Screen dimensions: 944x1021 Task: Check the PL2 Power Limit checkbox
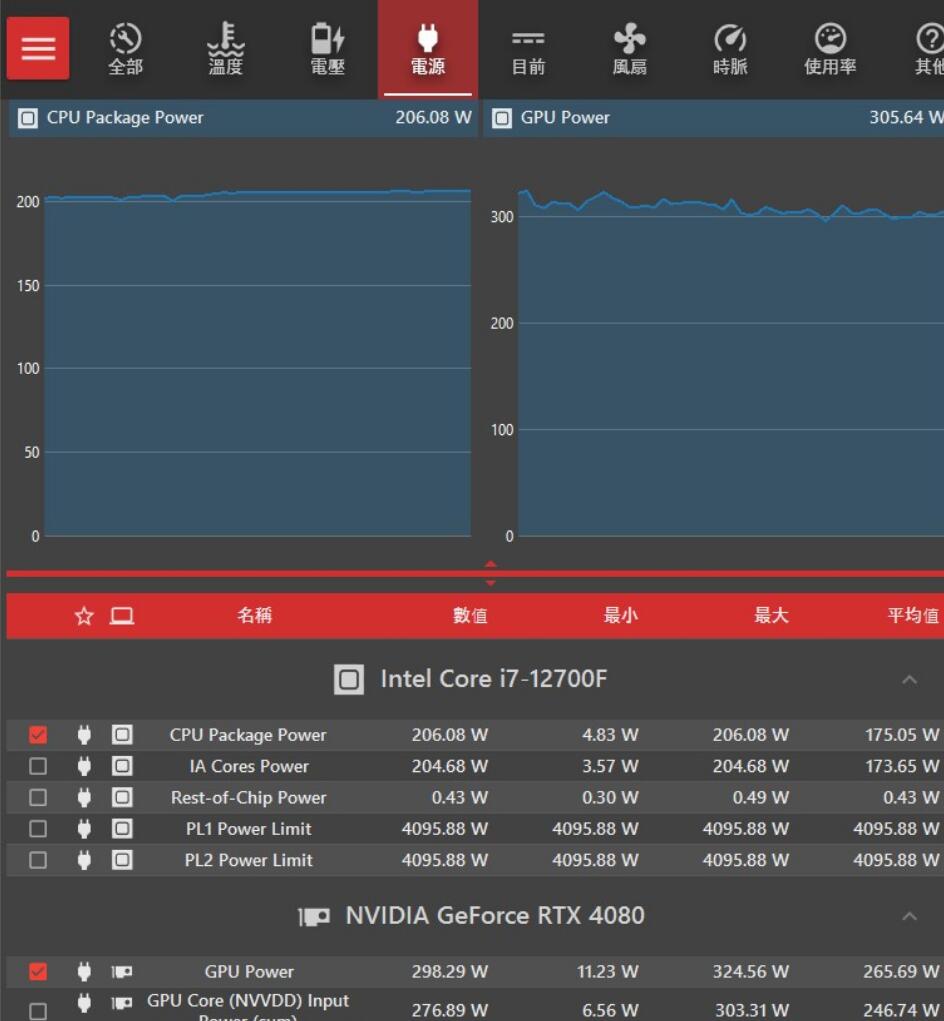pyautogui.click(x=38, y=860)
